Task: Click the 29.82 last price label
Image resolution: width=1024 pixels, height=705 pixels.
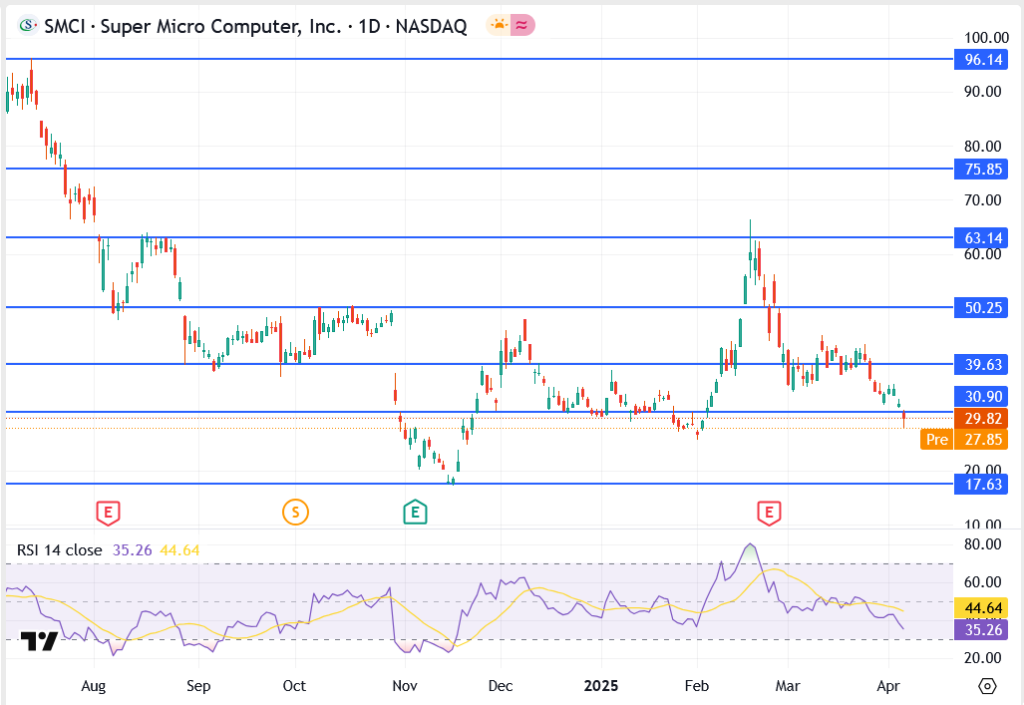Action: click(x=982, y=418)
